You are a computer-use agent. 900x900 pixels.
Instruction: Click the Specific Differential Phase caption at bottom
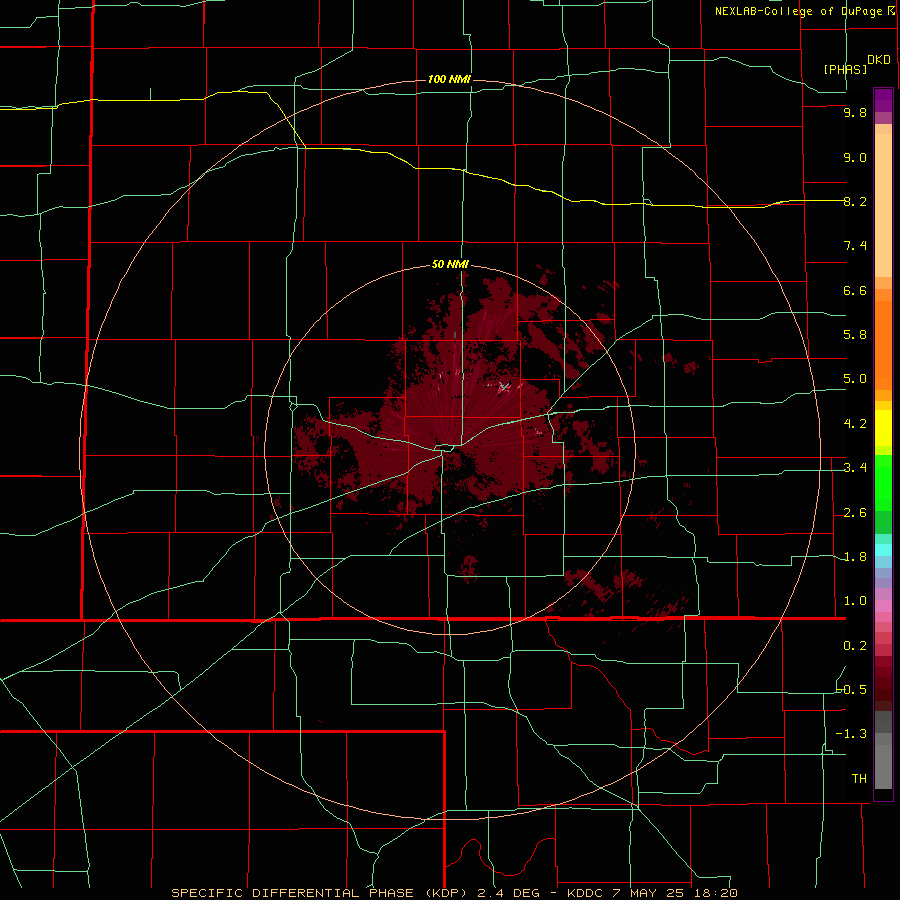(454, 893)
